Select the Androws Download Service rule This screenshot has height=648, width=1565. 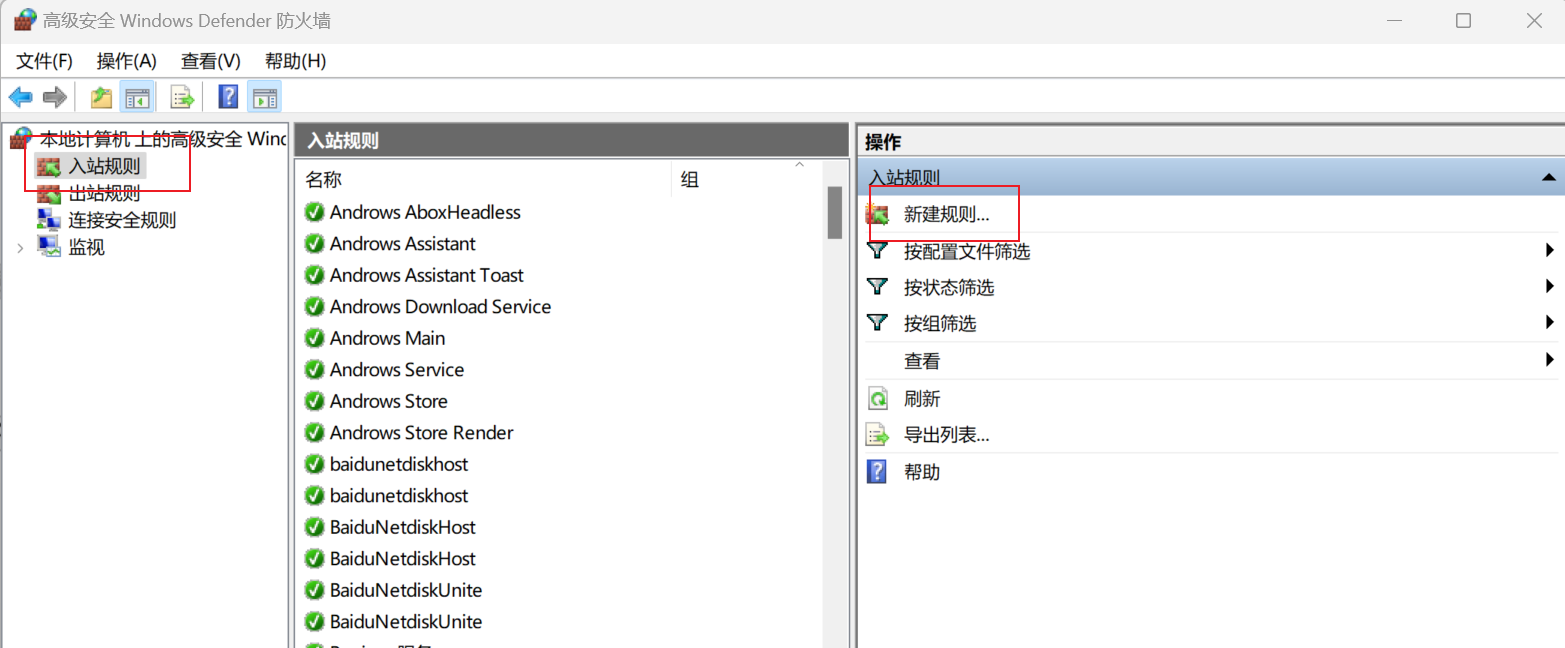point(440,307)
